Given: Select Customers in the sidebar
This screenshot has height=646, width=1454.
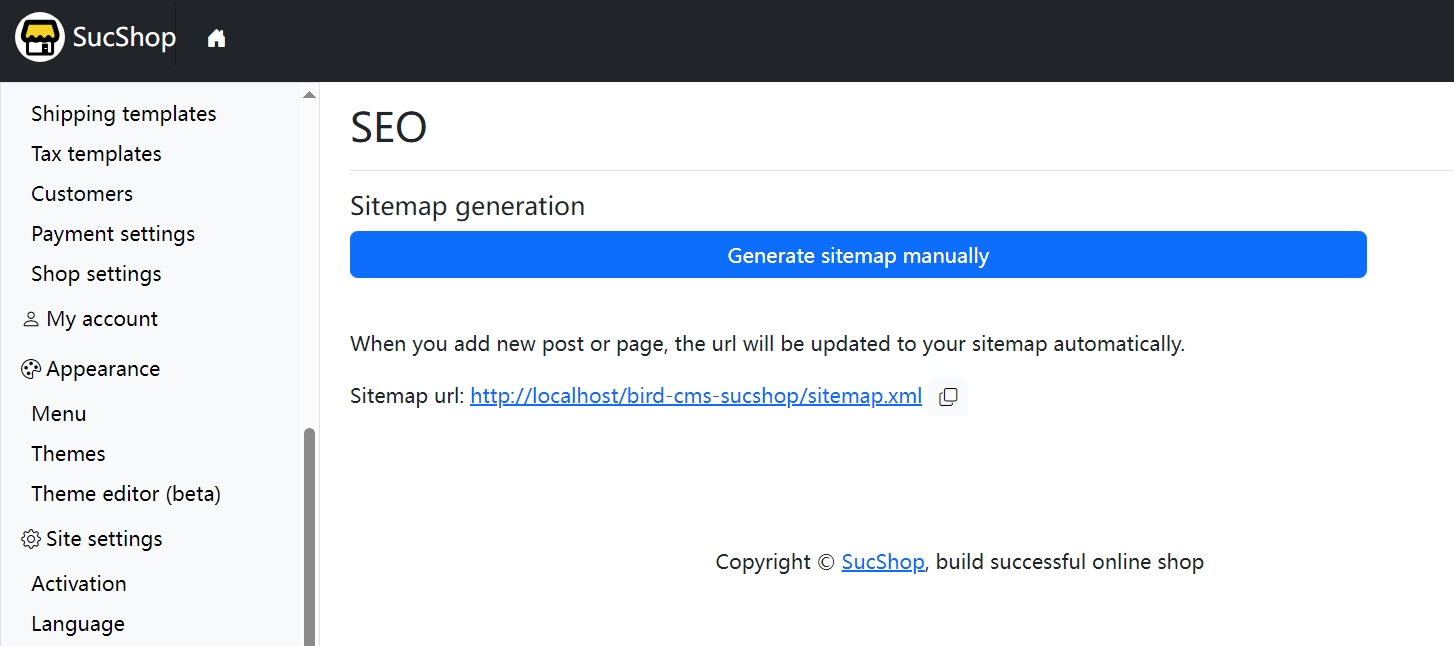Looking at the screenshot, I should point(82,194).
